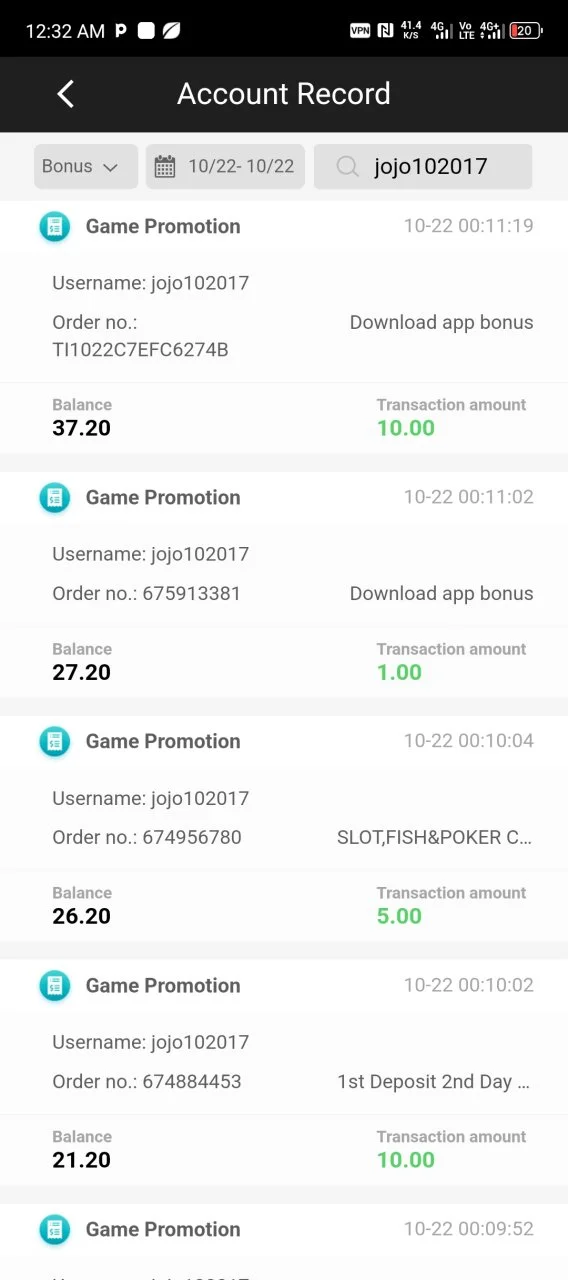
Task: Tap the Game Promotion icon at 00:11:19
Action: (x=55, y=226)
